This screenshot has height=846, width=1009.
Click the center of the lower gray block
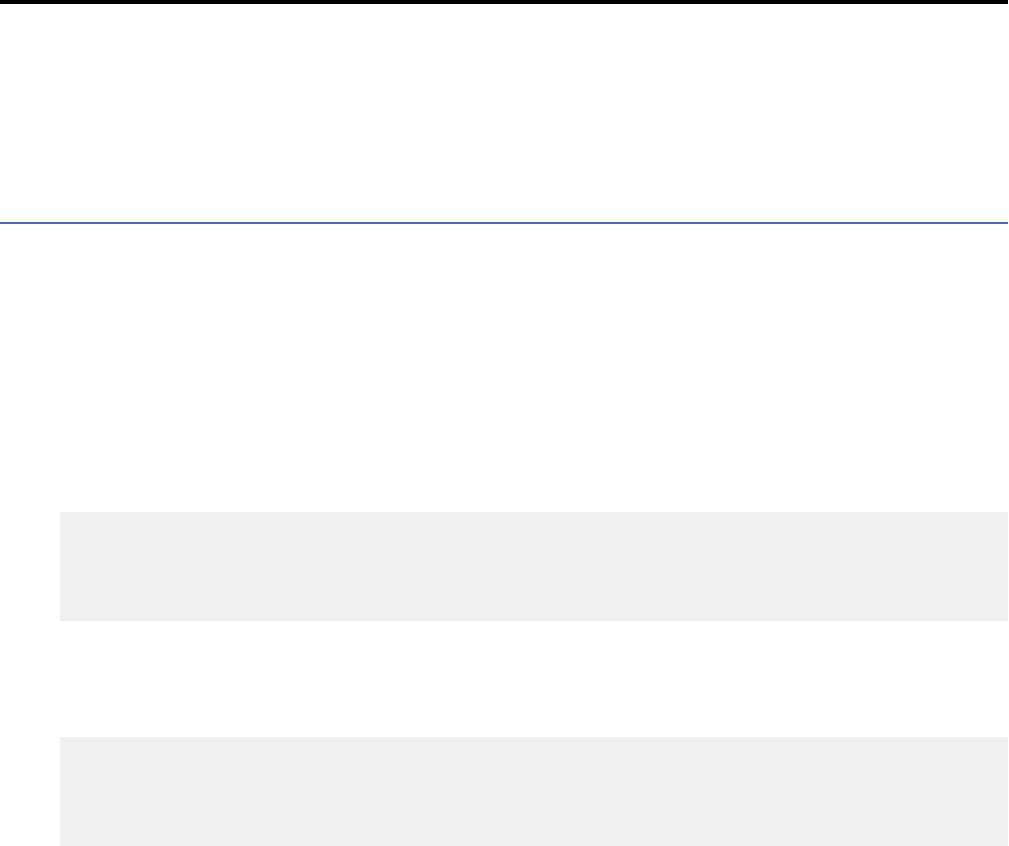point(534,791)
